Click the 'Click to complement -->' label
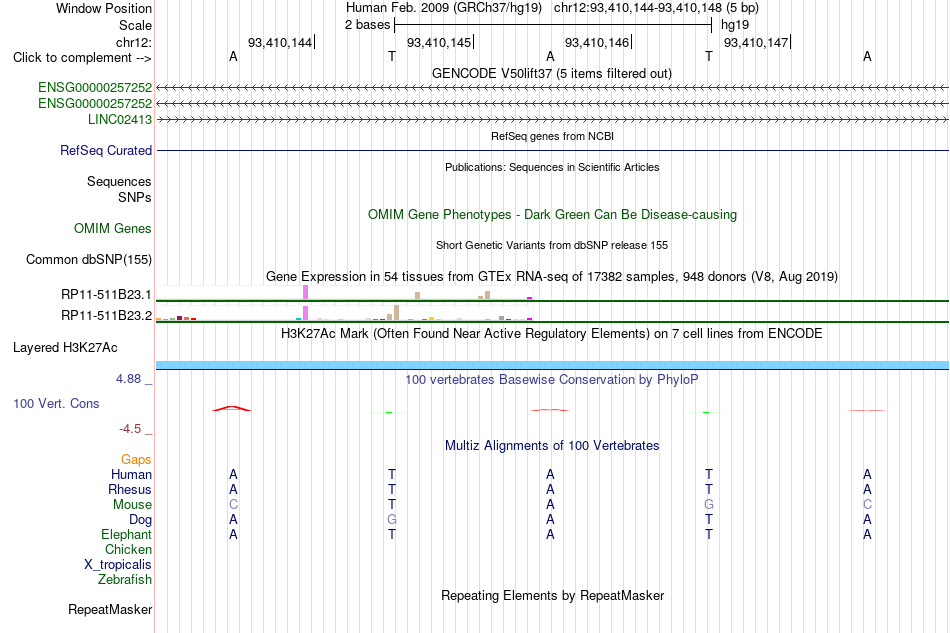The width and height of the screenshot is (950, 633). pos(82,58)
